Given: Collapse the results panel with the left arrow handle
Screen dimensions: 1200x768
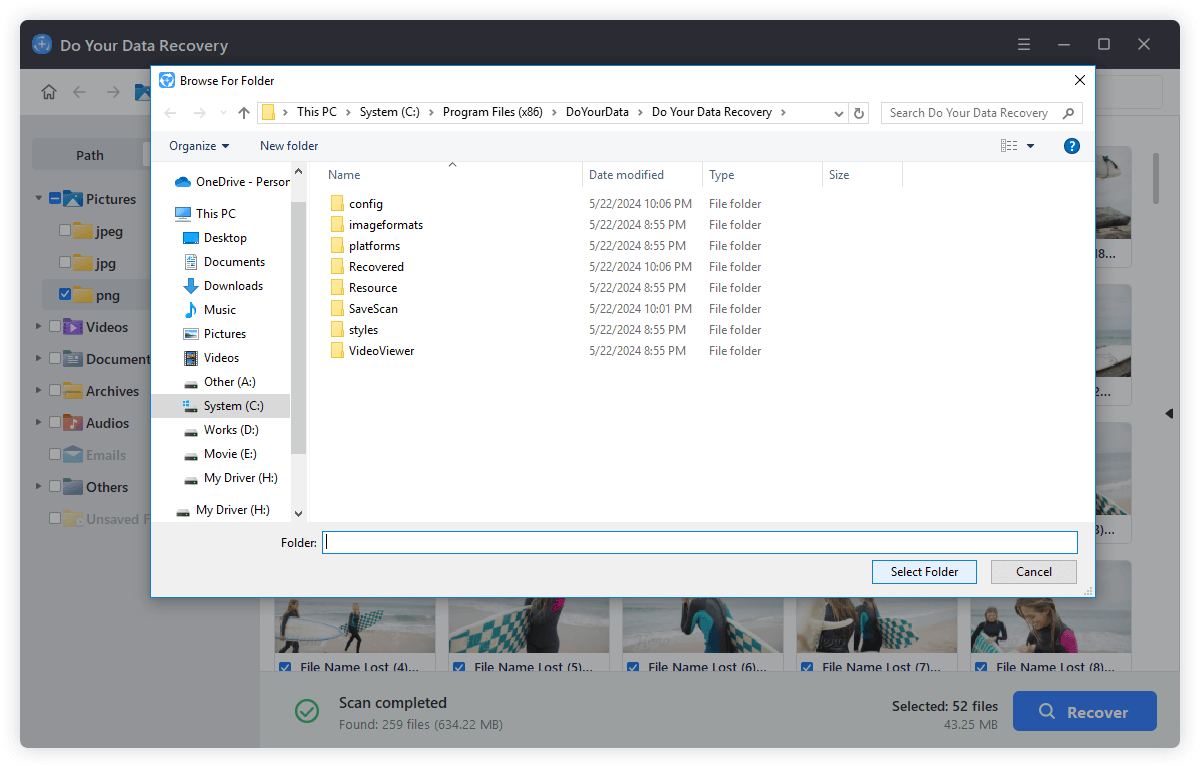Looking at the screenshot, I should pos(1170,413).
